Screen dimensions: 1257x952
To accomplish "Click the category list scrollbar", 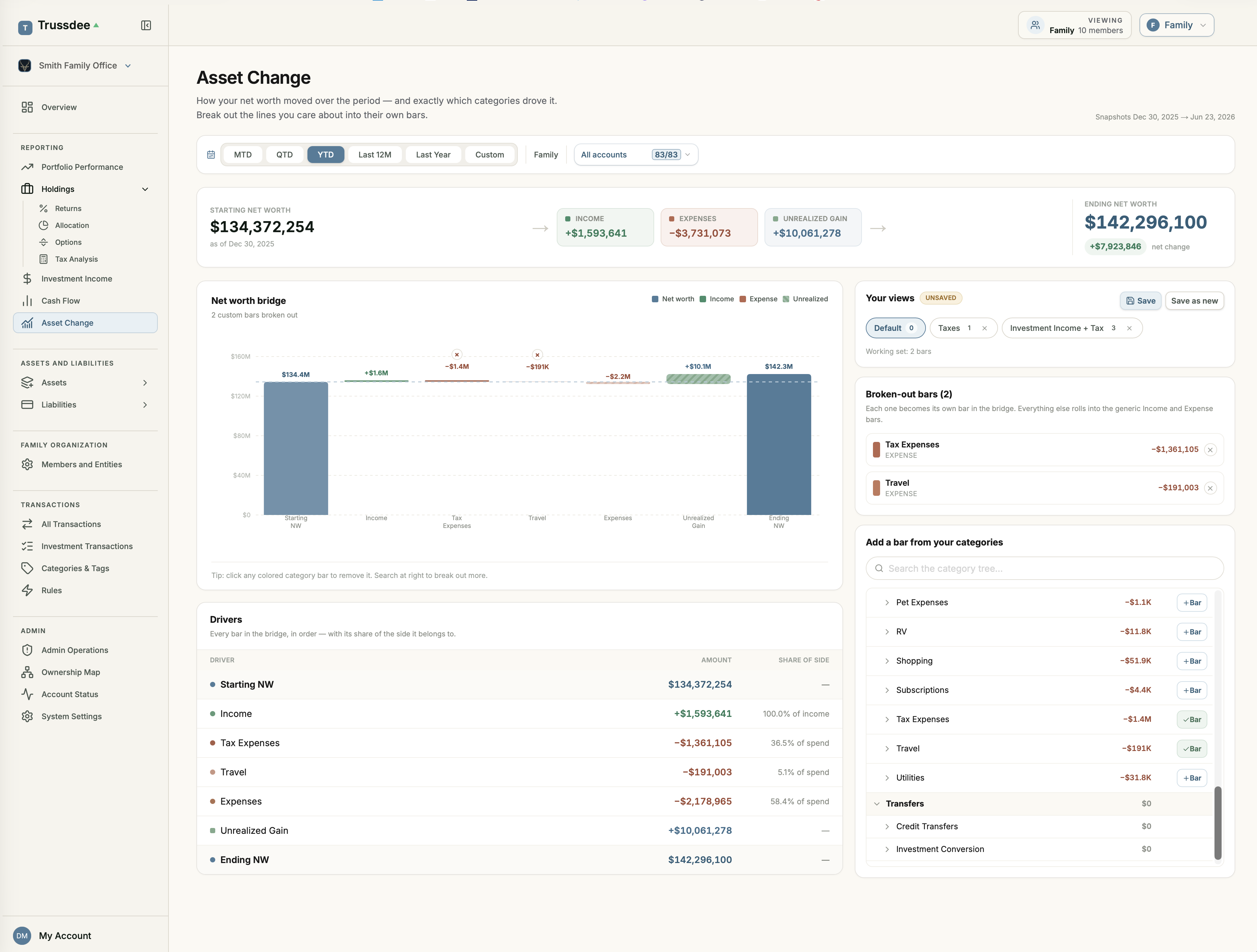I will 1218,823.
